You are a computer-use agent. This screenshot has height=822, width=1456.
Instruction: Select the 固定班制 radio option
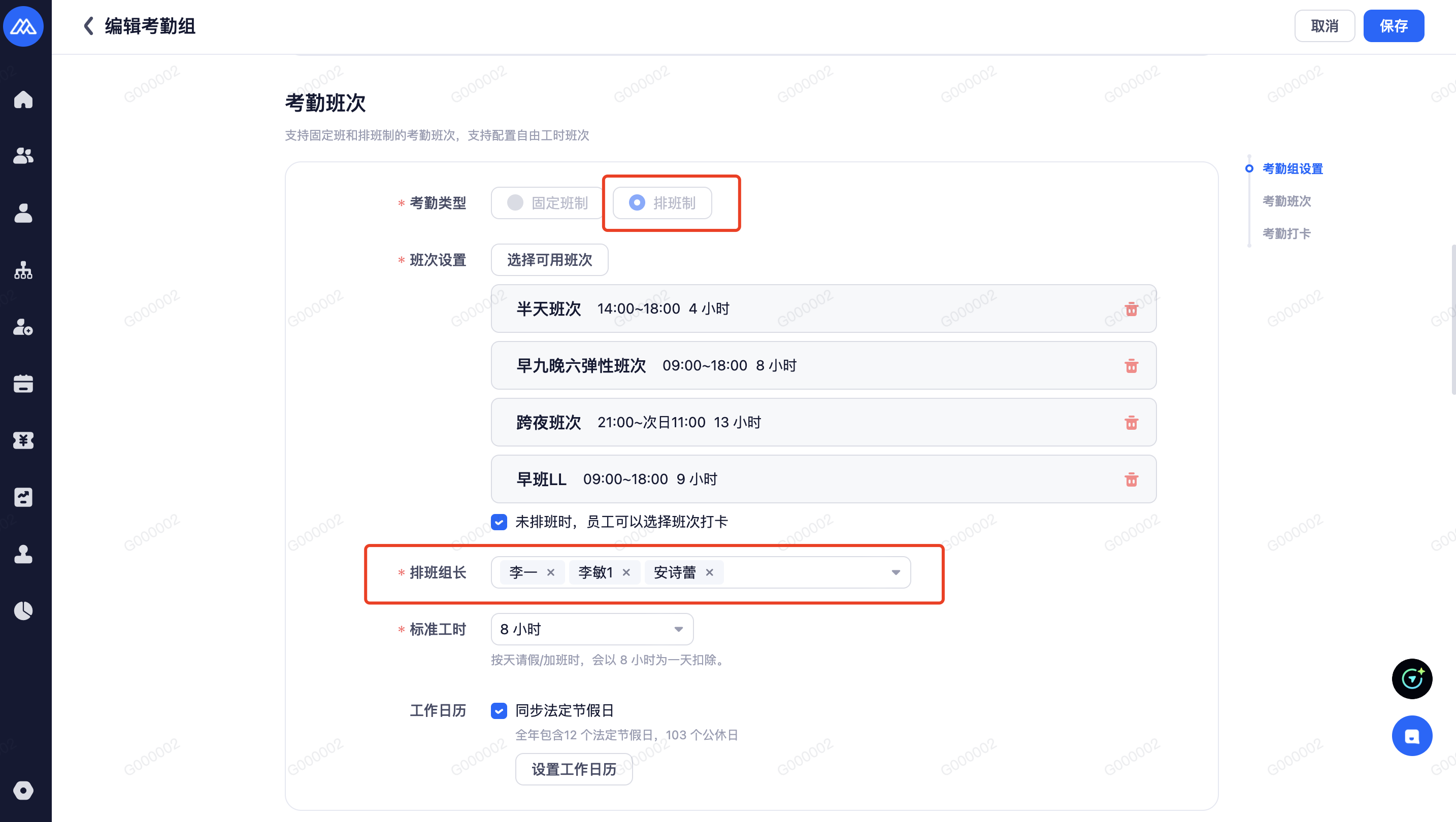pyautogui.click(x=547, y=203)
